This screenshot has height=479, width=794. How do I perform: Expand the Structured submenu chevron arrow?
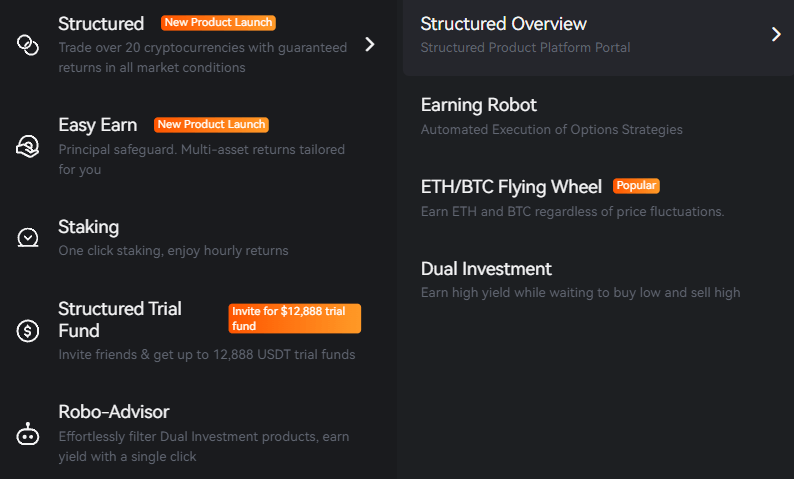coord(370,44)
